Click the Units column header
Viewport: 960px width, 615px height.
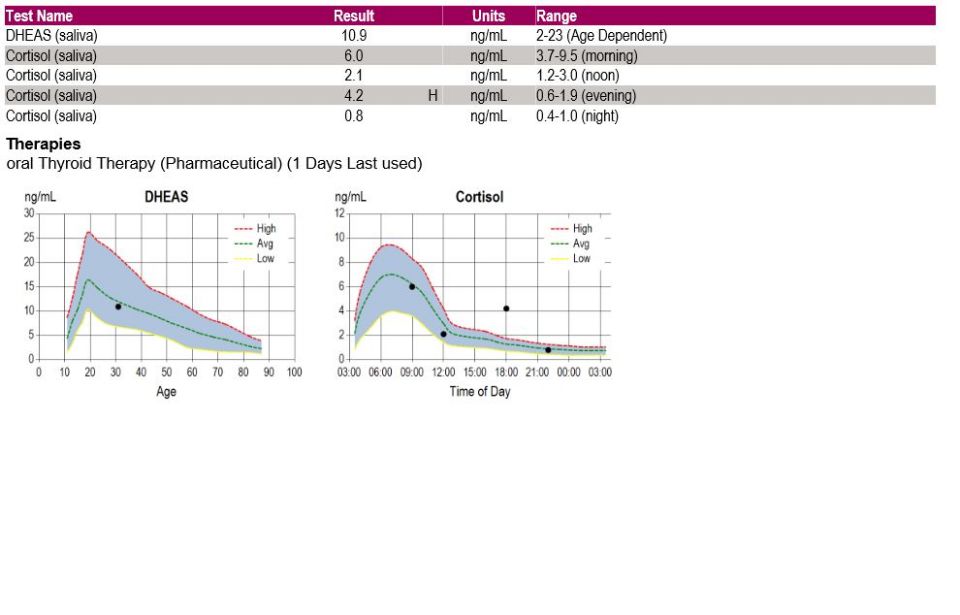tap(489, 16)
